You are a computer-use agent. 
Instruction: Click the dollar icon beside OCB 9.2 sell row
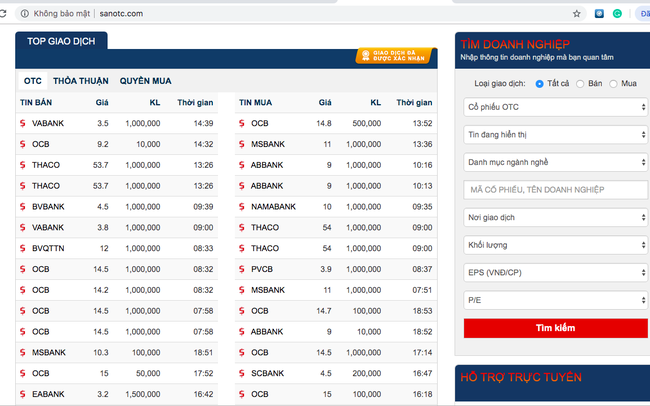22,144
